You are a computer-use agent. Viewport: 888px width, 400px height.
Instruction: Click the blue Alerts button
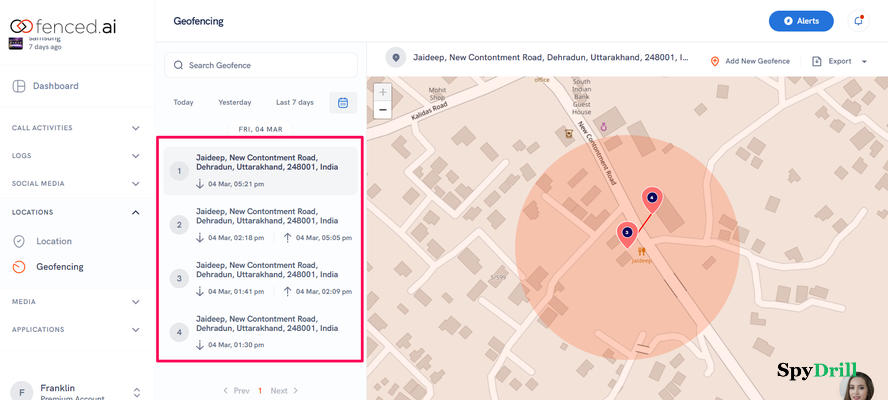800,20
